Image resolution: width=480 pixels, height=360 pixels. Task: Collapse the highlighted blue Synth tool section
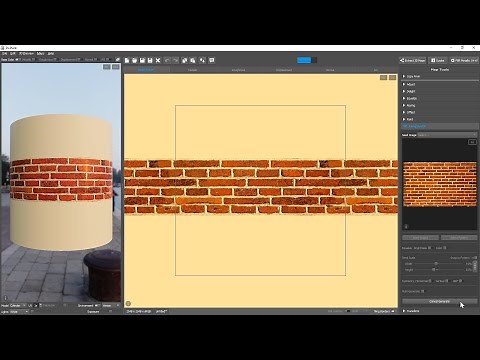(x=439, y=126)
